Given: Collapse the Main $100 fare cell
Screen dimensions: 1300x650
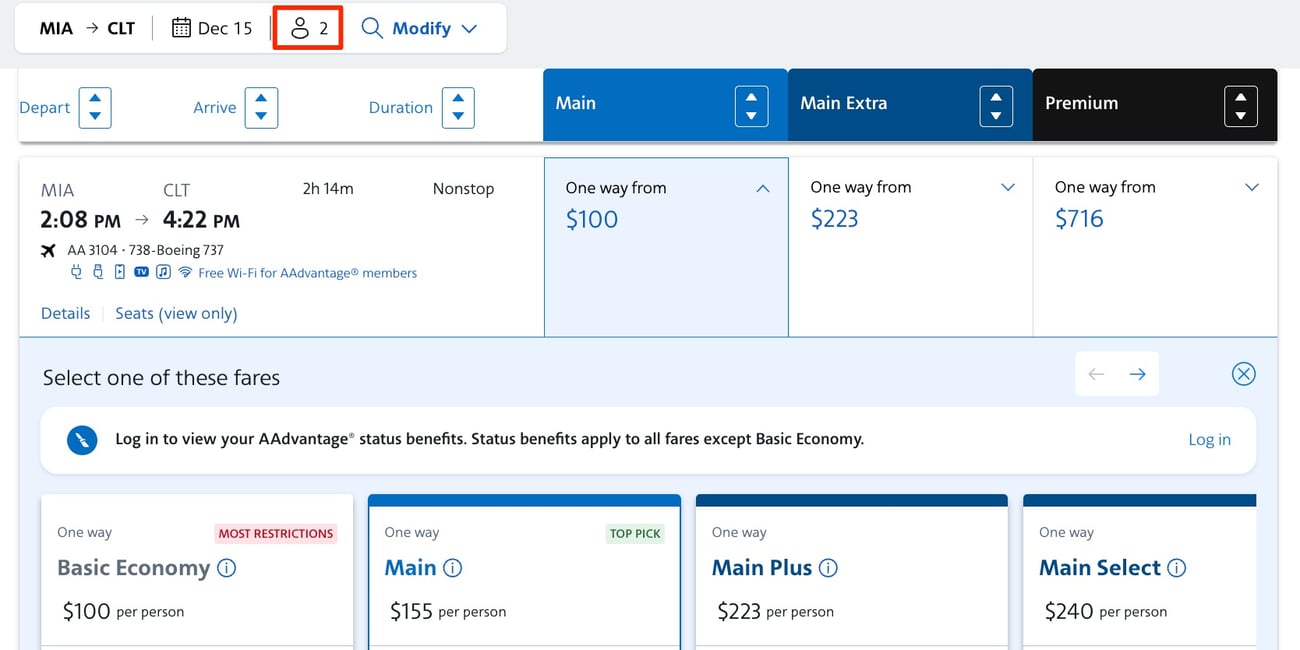Looking at the screenshot, I should 666,247.
